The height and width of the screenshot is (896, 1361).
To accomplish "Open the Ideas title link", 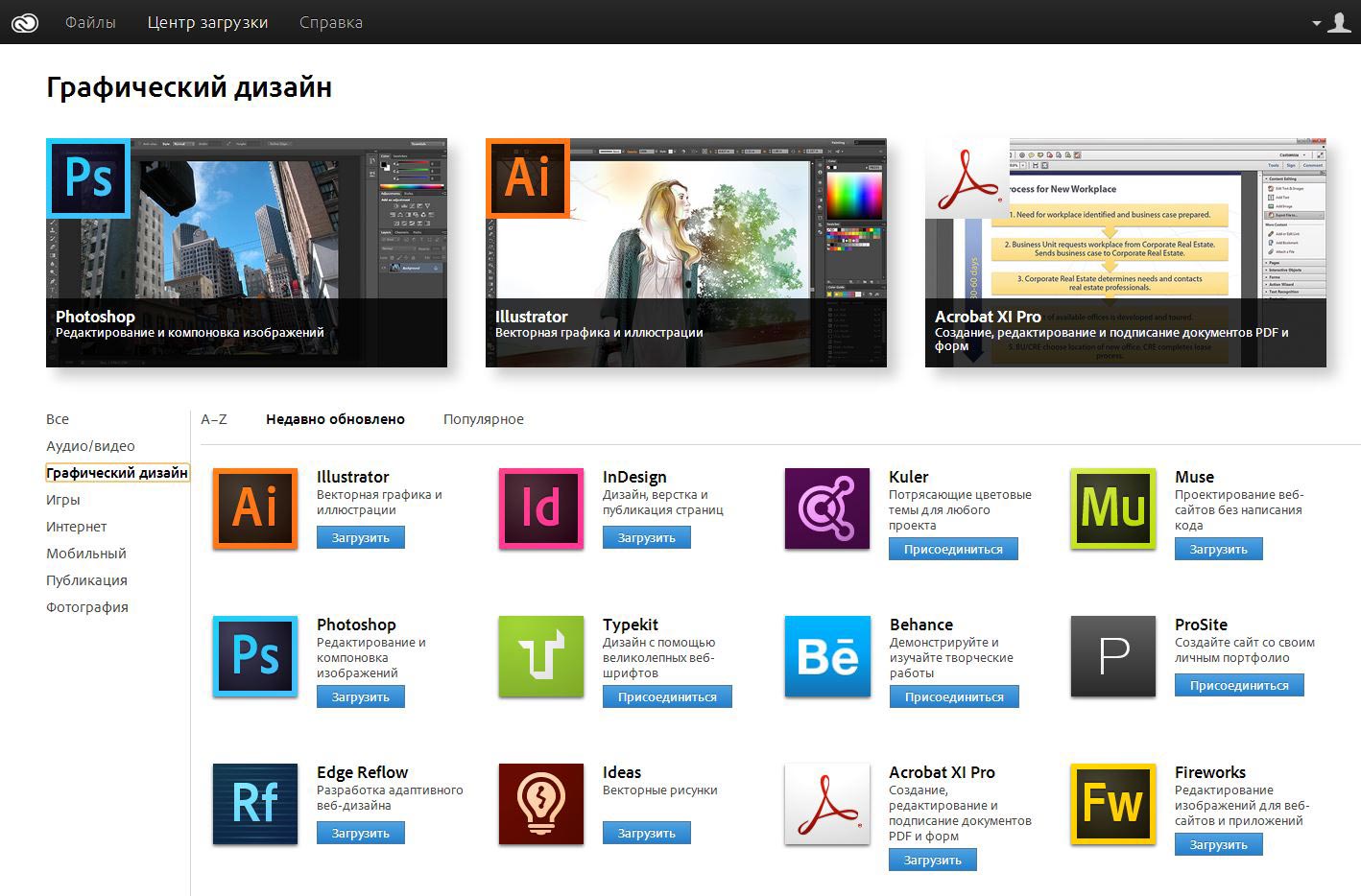I will point(622,772).
